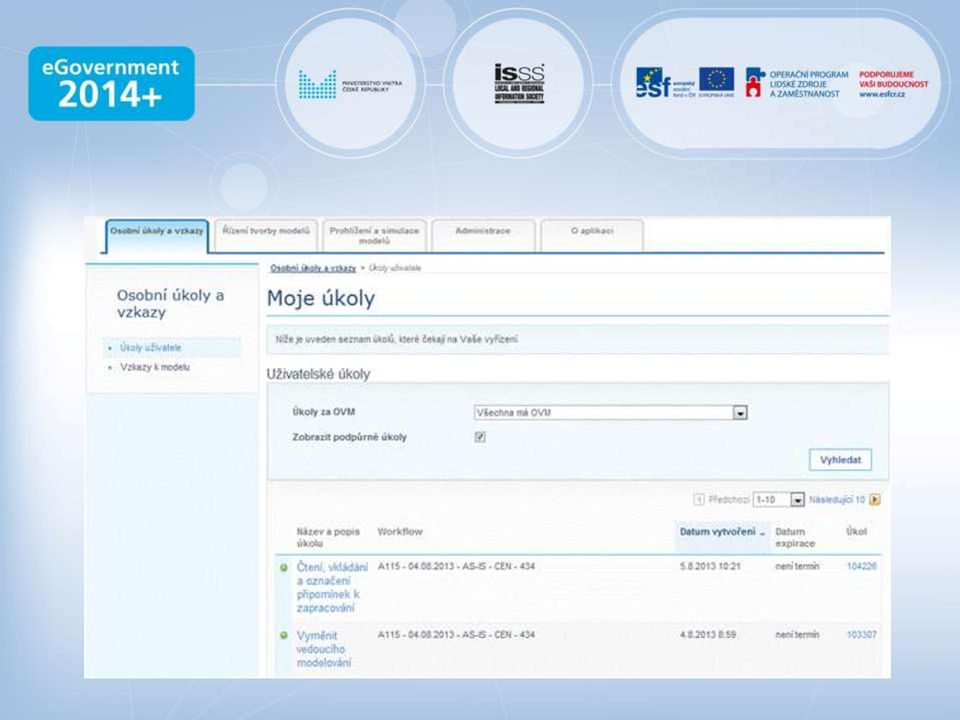
Task: Click the Název a popis úkolu header
Action: point(328,538)
